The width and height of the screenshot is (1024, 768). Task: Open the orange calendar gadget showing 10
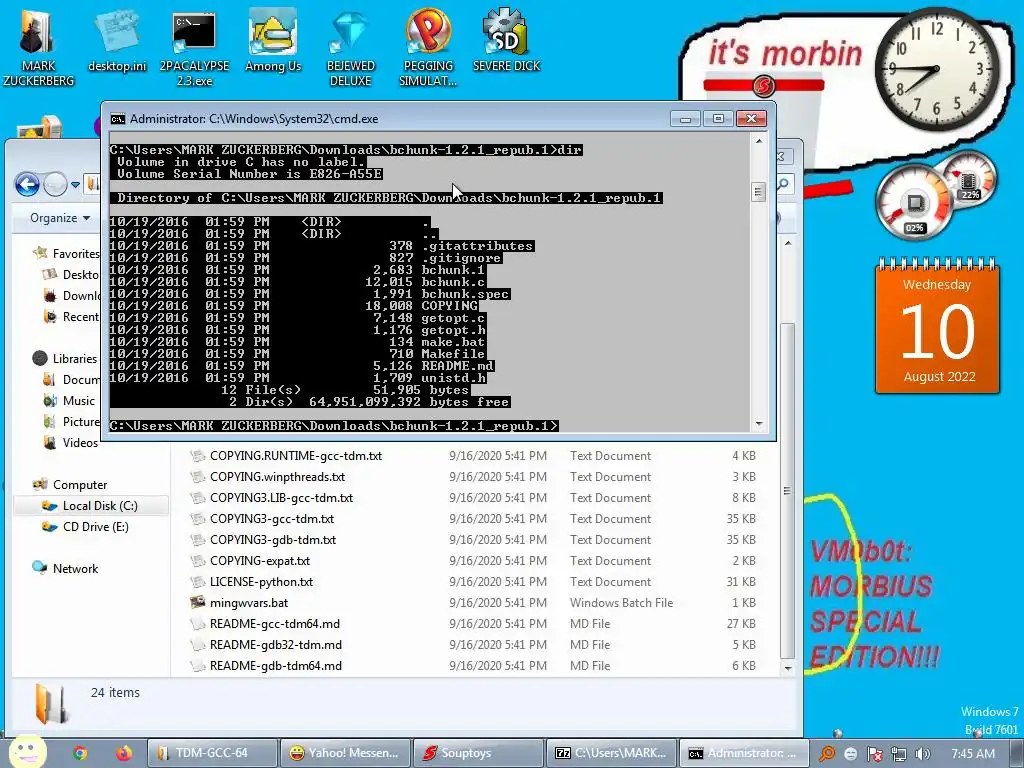click(x=937, y=327)
